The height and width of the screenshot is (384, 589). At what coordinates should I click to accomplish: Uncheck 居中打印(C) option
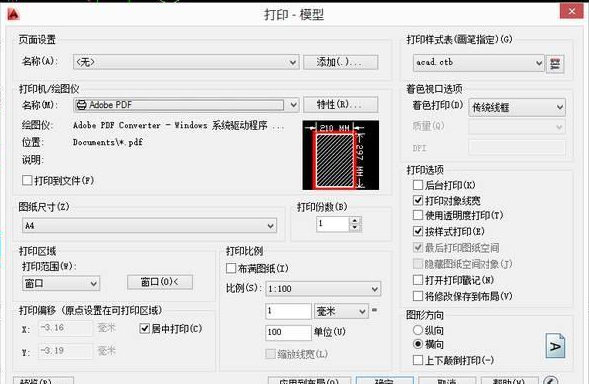[145, 329]
